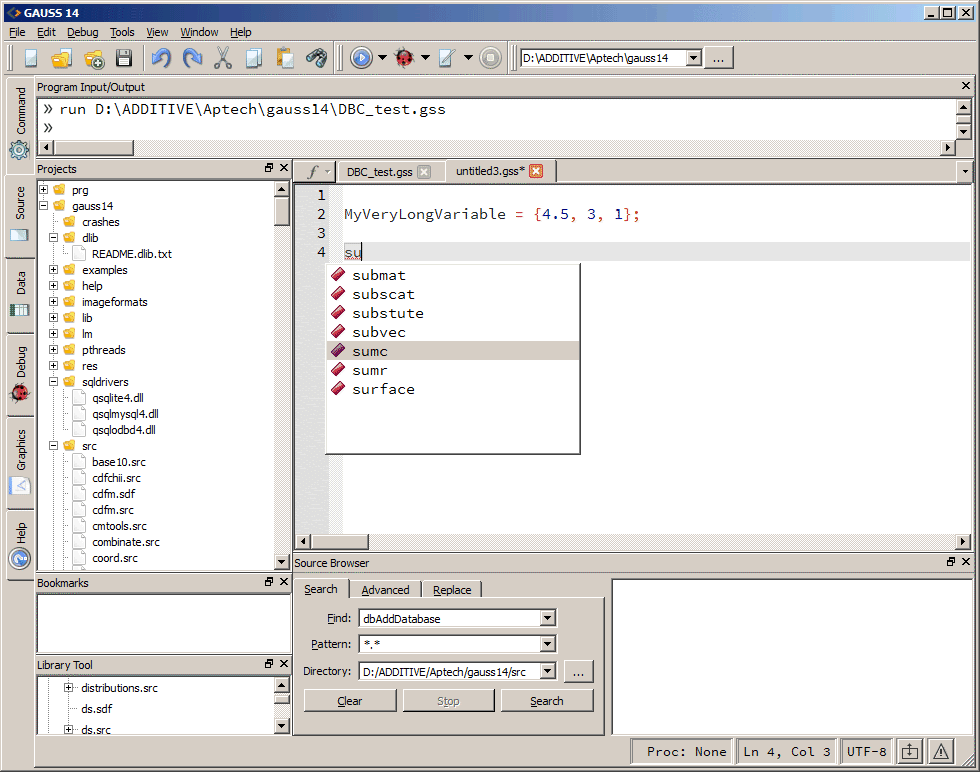Open the Graphics page sidebar tab
980x772 pixels.
tap(20, 462)
